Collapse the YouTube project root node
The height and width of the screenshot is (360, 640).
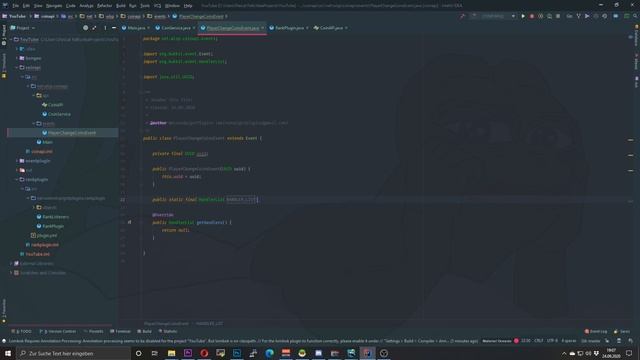11,40
